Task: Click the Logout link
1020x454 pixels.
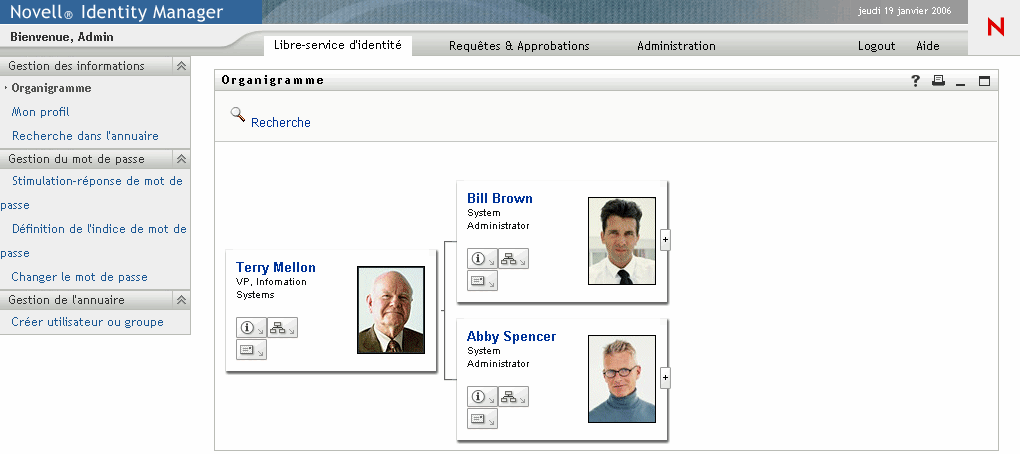Action: [x=876, y=46]
